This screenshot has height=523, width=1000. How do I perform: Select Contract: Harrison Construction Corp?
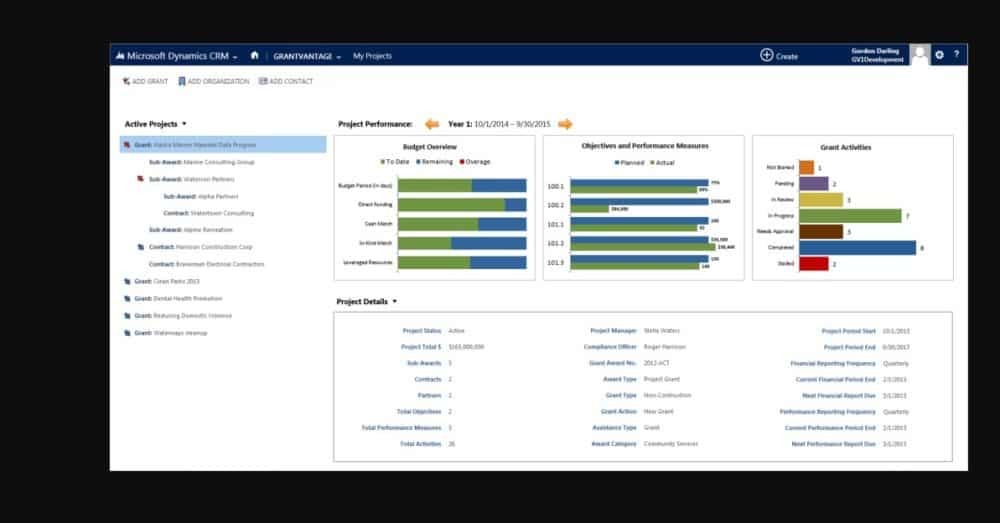(200, 246)
